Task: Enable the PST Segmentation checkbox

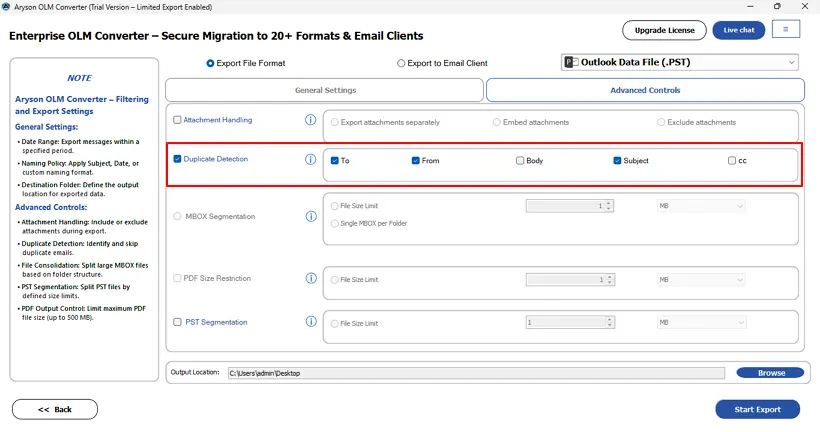Action: [x=178, y=323]
